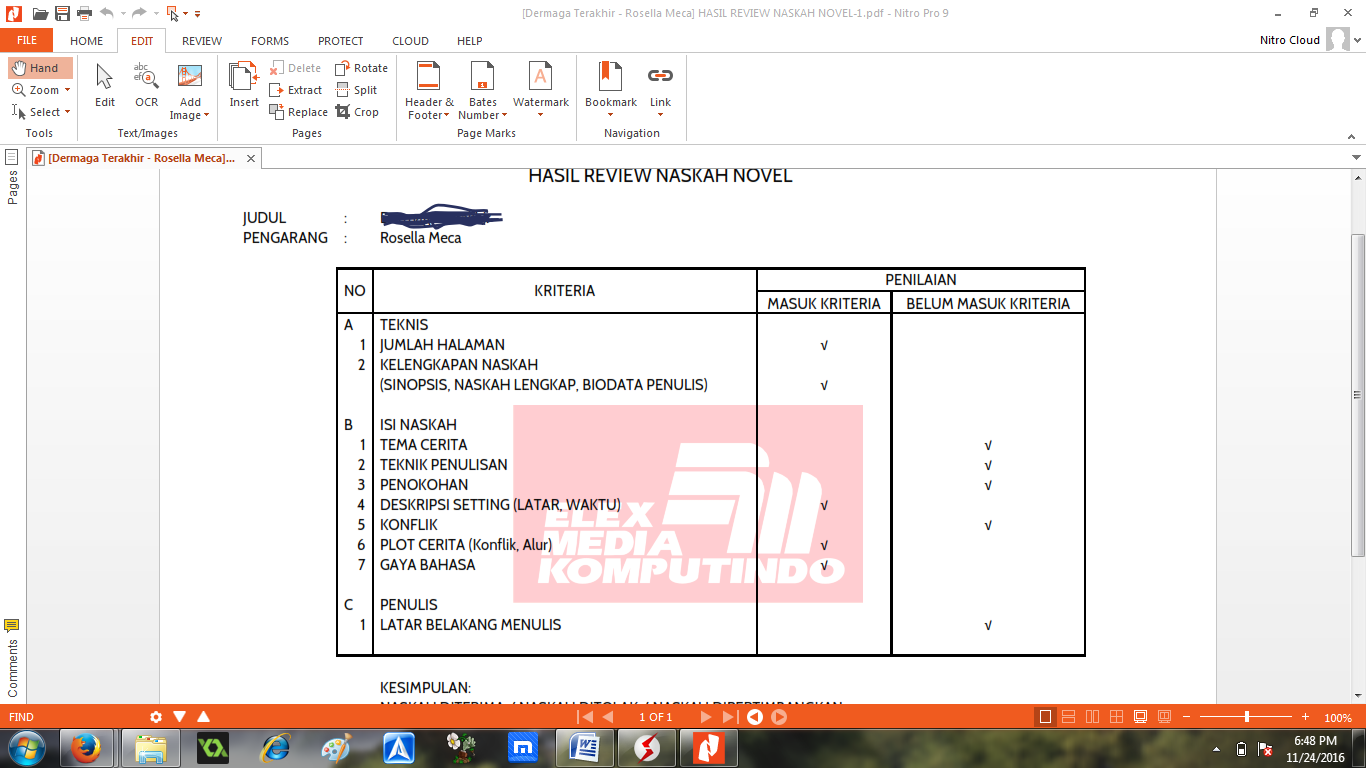Switch to the CLOUD tab

pyautogui.click(x=410, y=41)
